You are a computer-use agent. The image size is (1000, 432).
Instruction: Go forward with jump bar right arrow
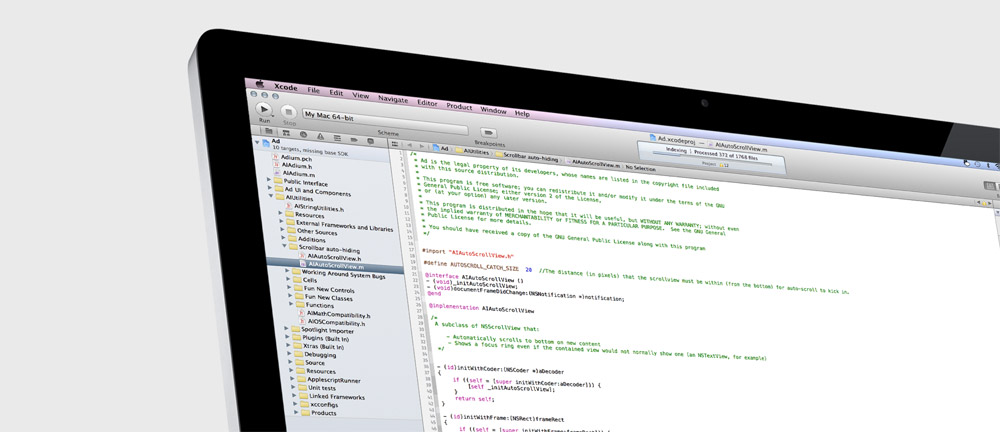point(422,146)
